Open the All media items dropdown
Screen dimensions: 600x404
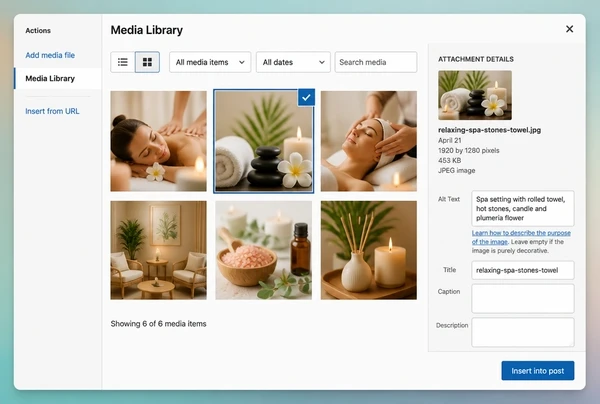click(210, 62)
